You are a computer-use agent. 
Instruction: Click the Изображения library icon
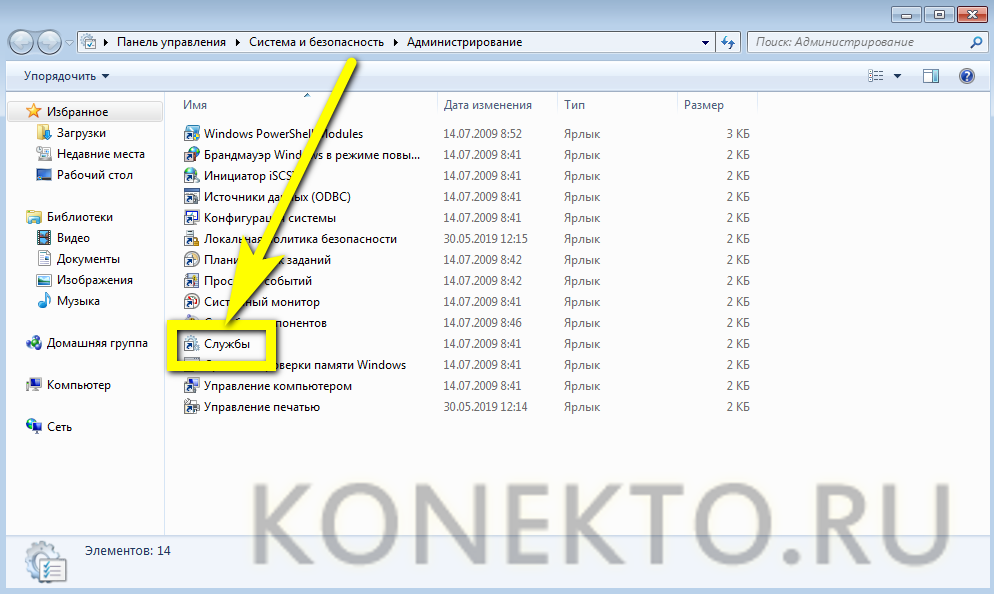point(44,280)
